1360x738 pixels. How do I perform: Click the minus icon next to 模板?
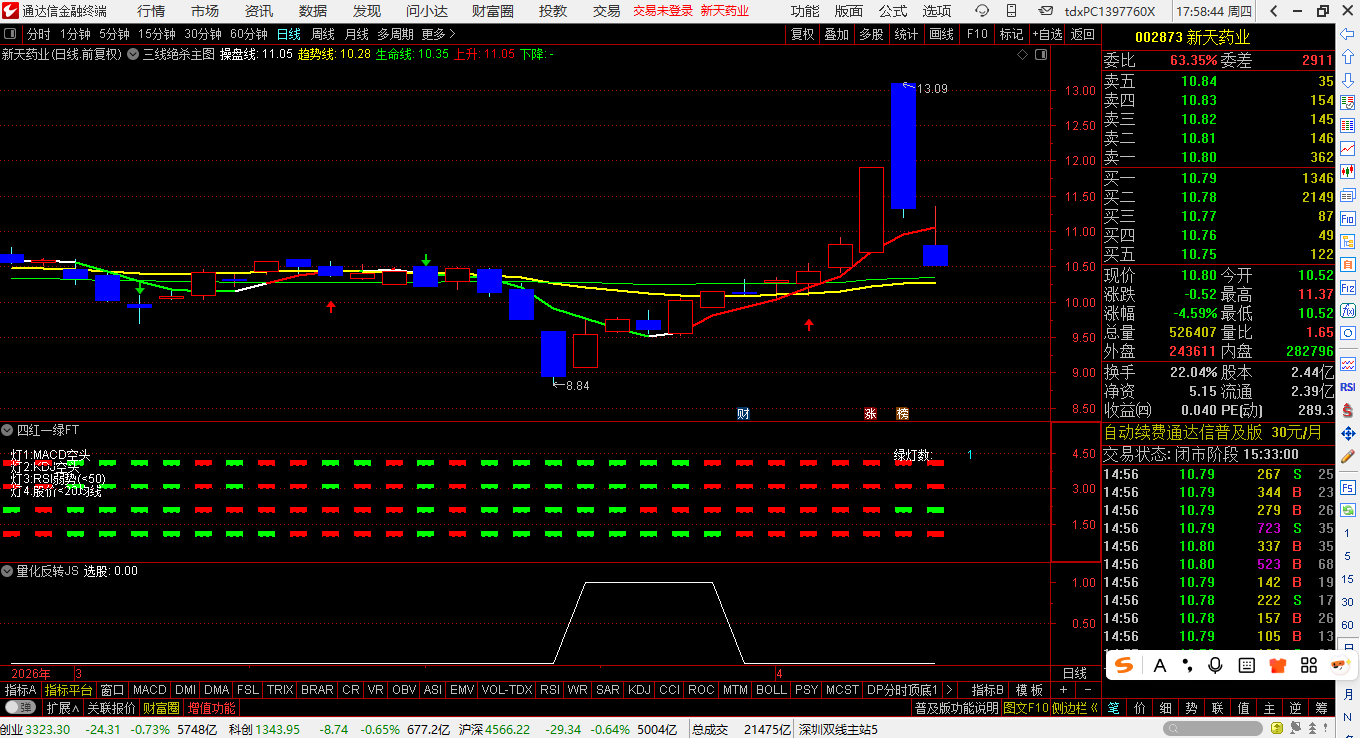click(x=1086, y=690)
